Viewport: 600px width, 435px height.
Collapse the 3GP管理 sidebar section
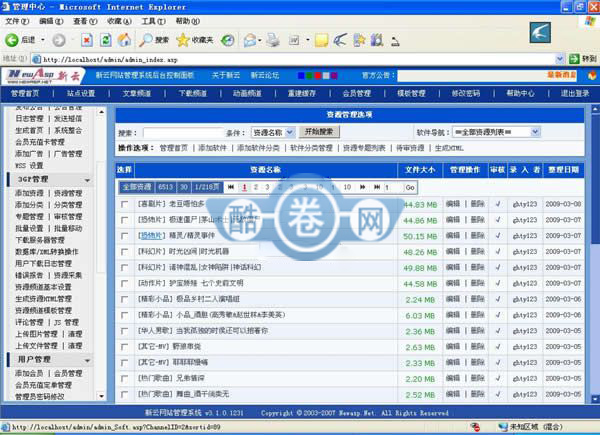click(88, 180)
